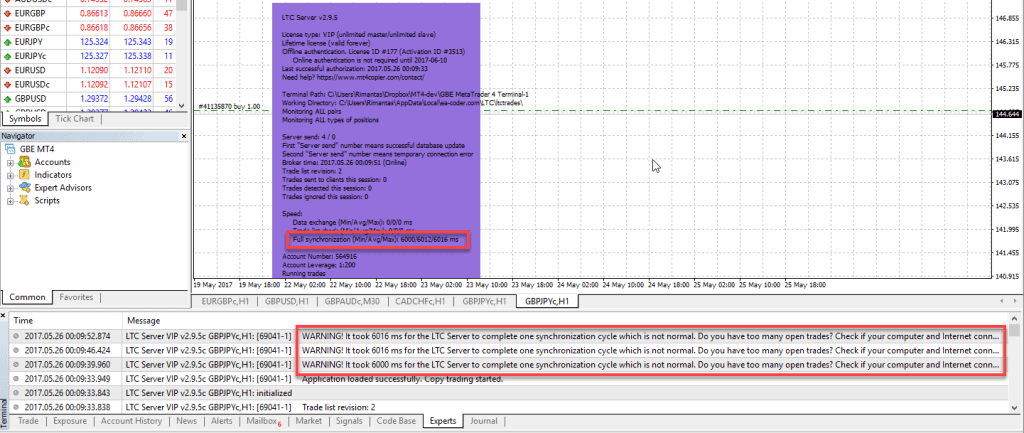1024x433 pixels.
Task: Close the Navigator panel
Action: click(x=184, y=136)
